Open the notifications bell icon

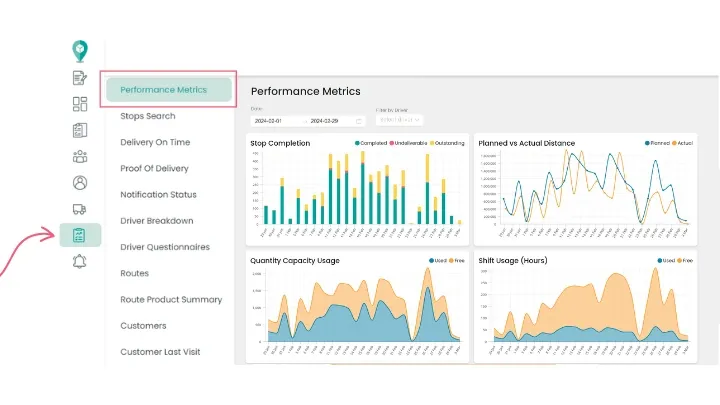coord(80,262)
